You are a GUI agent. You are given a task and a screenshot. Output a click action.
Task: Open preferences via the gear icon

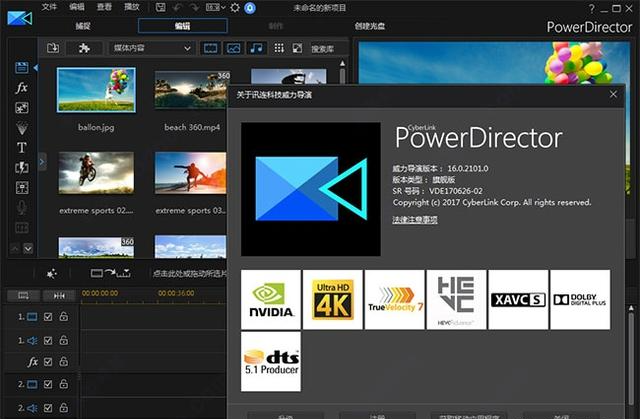point(235,7)
